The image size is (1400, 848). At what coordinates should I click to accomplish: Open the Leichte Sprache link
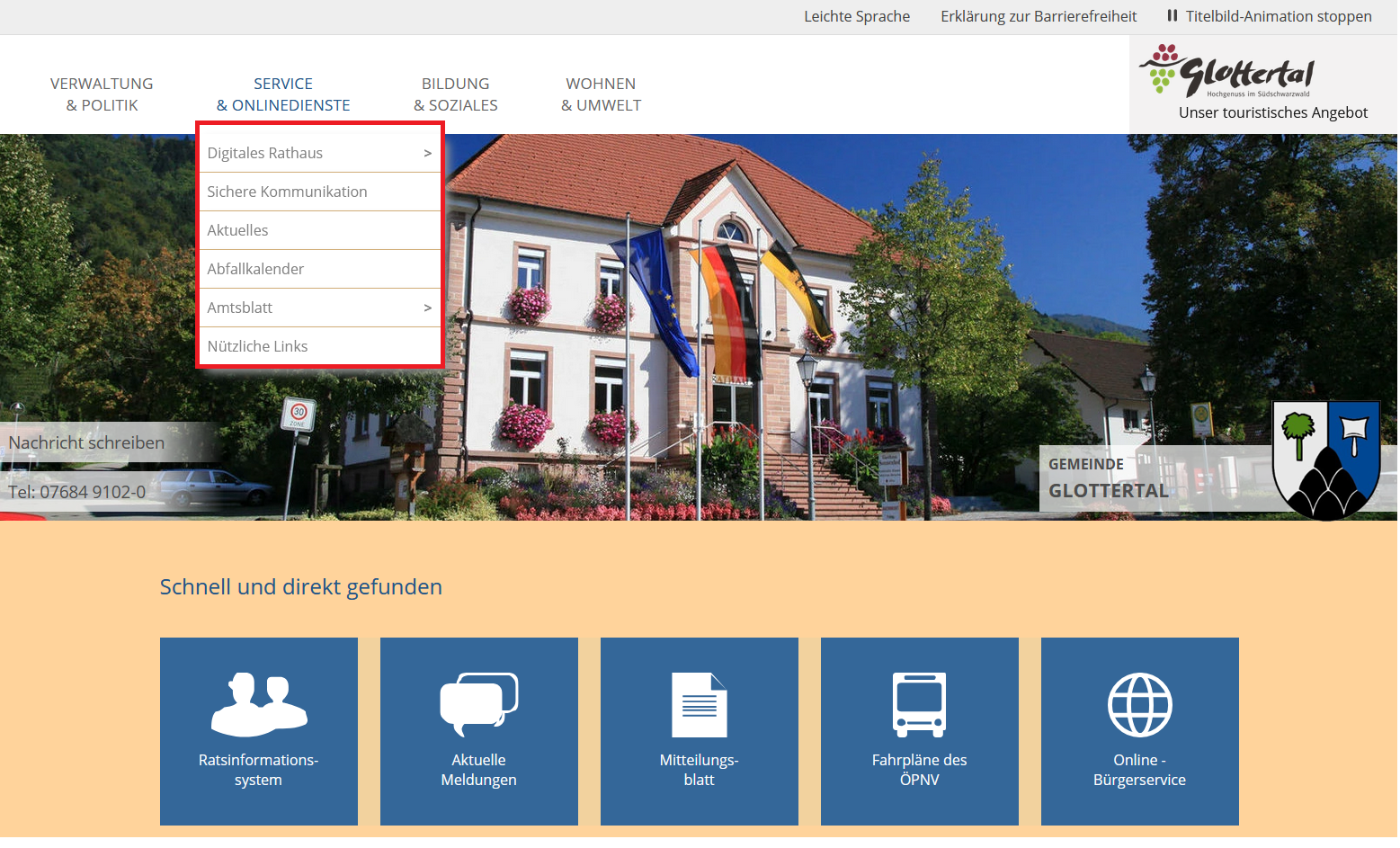[x=856, y=16]
